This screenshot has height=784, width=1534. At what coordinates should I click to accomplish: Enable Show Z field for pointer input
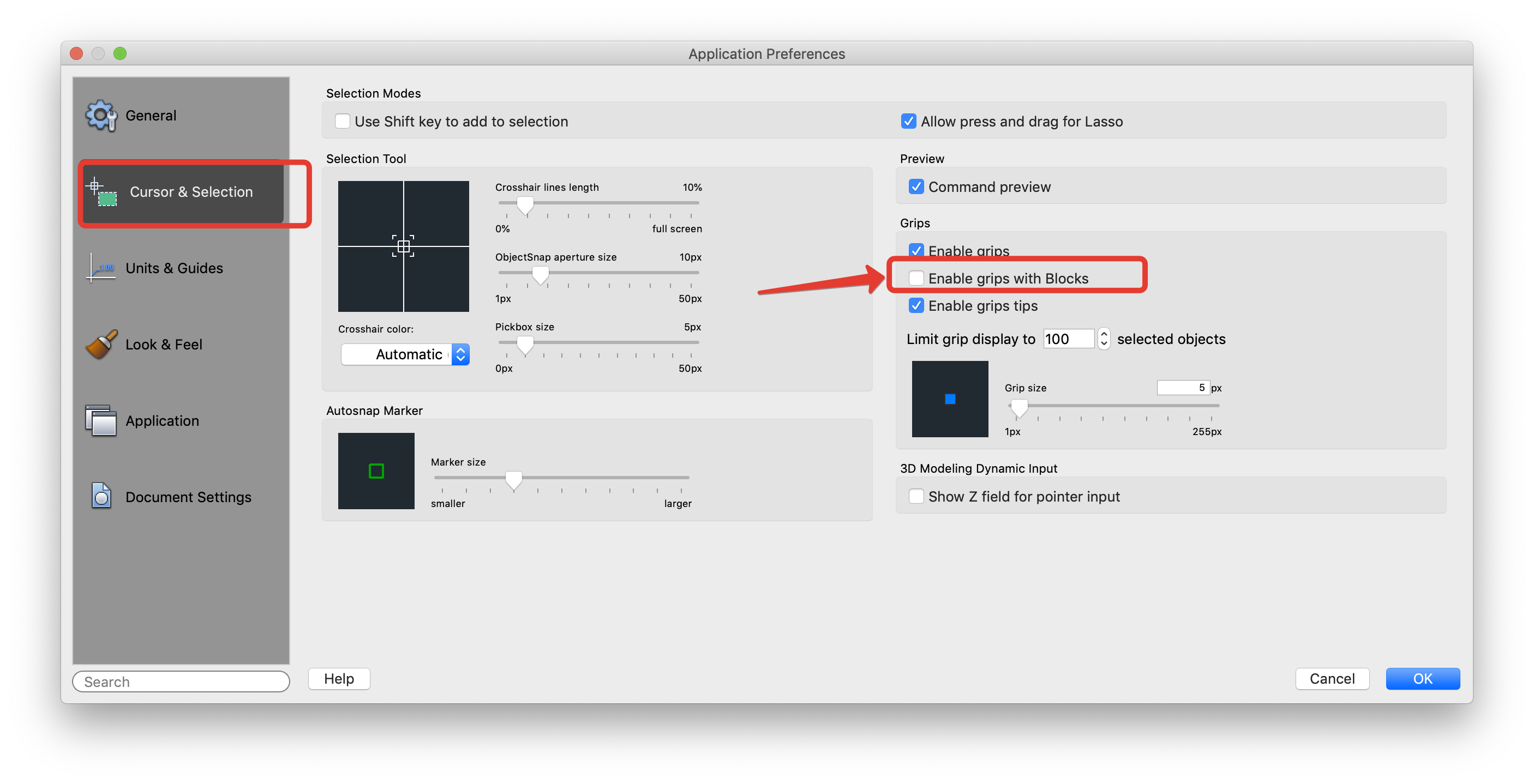click(917, 495)
